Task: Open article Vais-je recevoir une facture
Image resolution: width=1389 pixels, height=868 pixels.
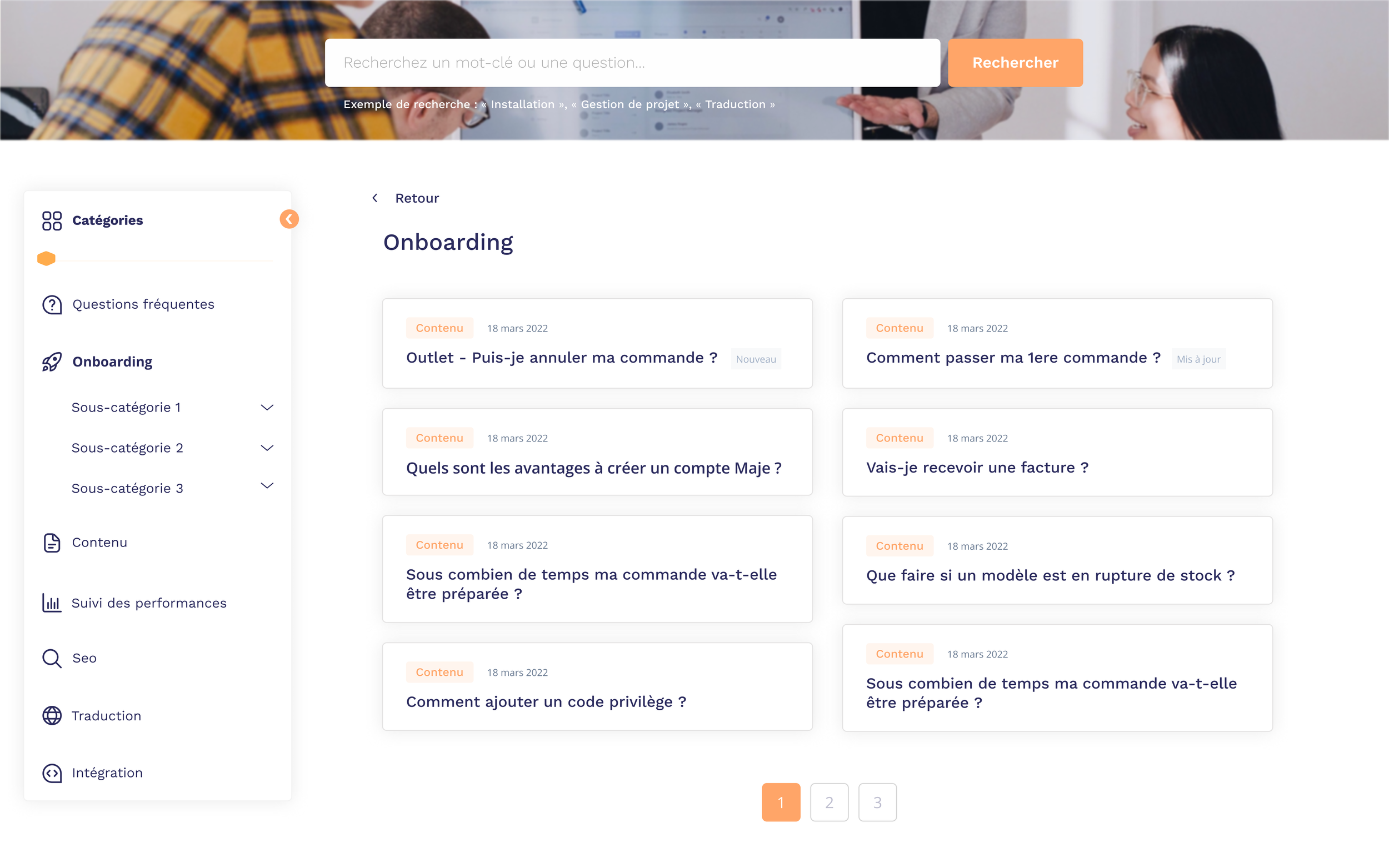Action: click(x=977, y=467)
